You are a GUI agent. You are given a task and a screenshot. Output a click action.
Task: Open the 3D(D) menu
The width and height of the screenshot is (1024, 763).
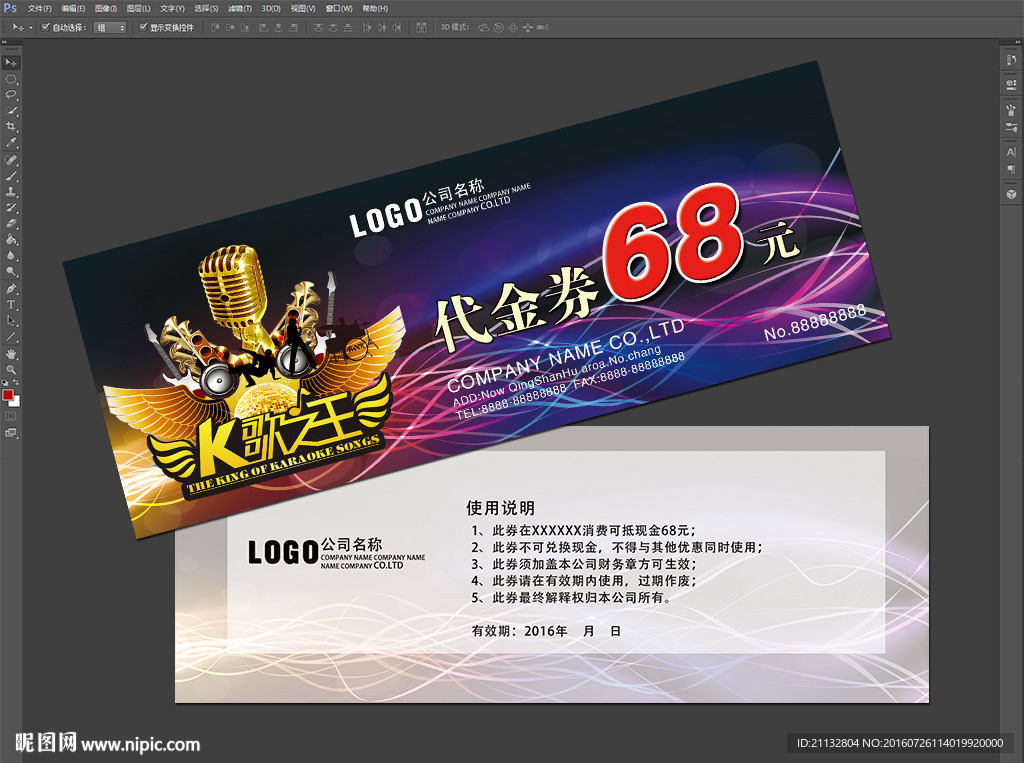tap(271, 8)
